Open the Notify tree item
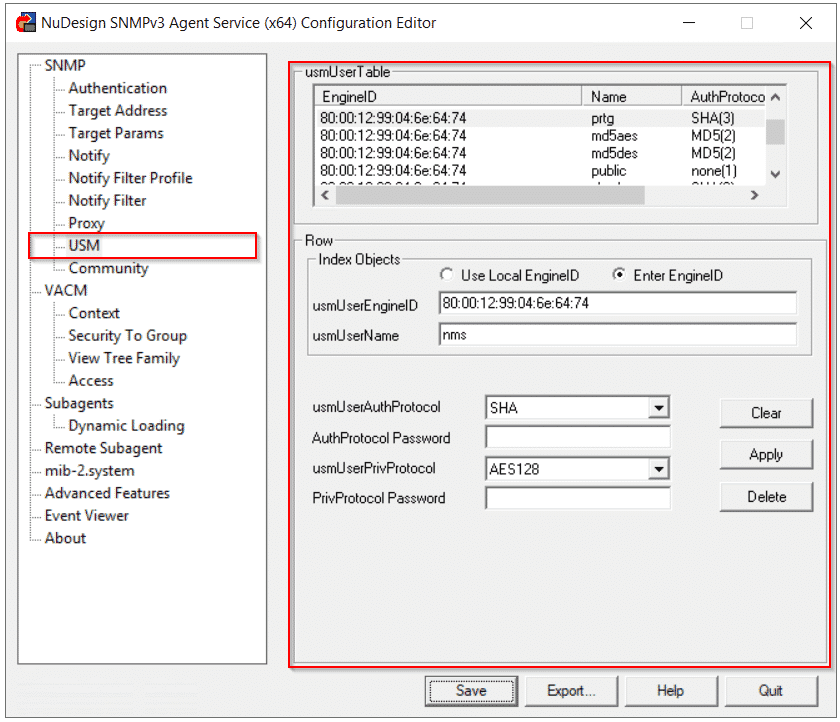840x722 pixels. click(x=89, y=155)
